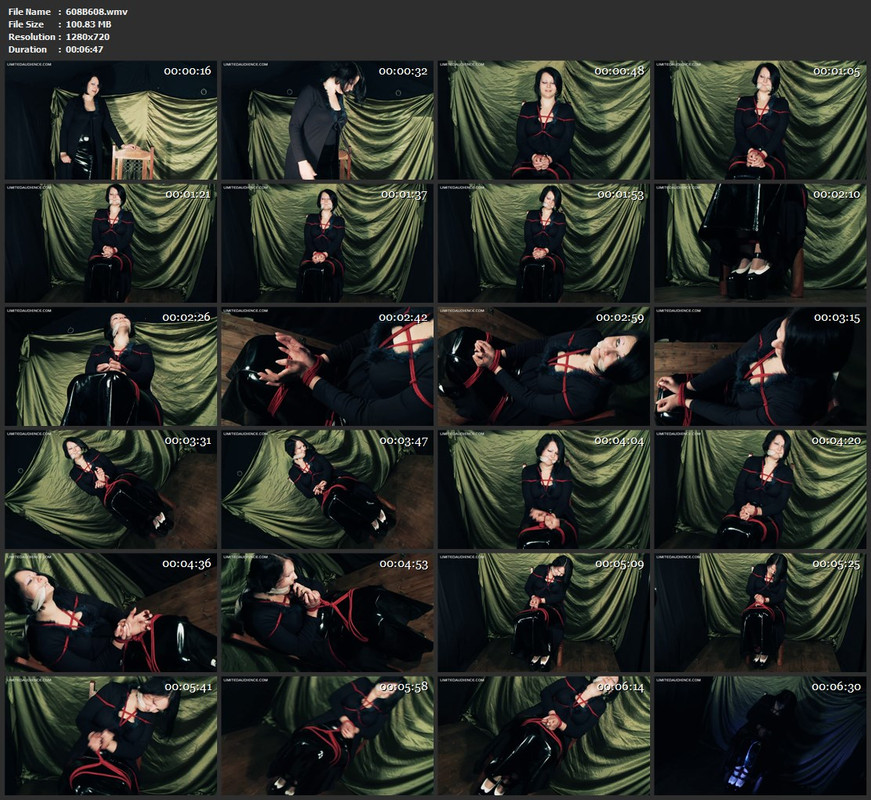Click the frame stamped 00:05:09
The image size is (871, 800).
[x=544, y=613]
